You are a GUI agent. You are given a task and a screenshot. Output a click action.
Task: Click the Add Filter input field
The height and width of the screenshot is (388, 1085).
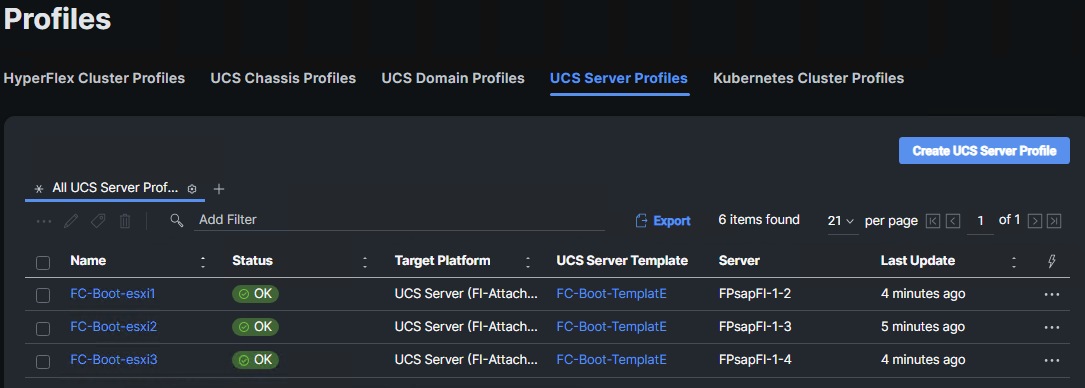click(x=399, y=220)
